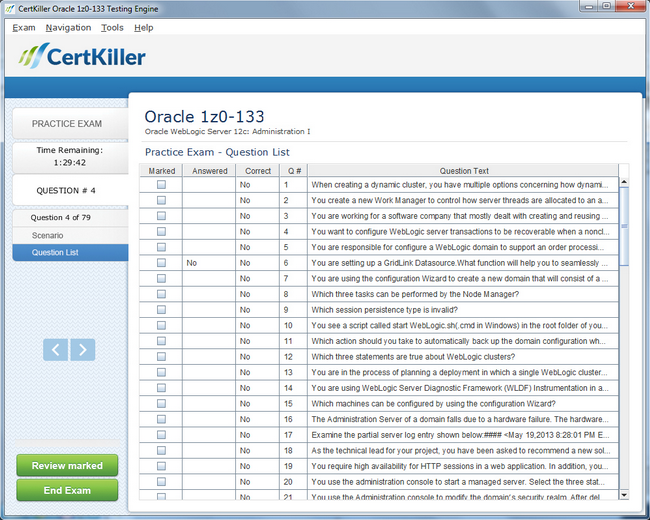Click the application icon in title bar
650x520 pixels.
click(9, 8)
